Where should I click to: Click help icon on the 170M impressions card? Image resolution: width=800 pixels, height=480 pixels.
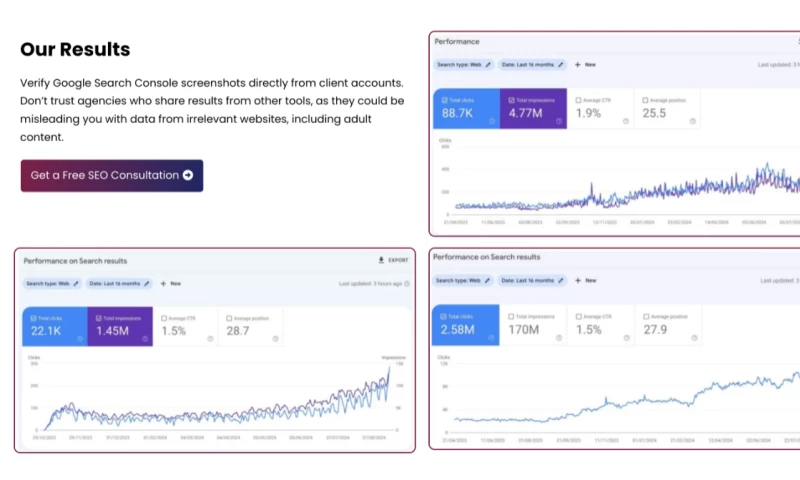557,336
